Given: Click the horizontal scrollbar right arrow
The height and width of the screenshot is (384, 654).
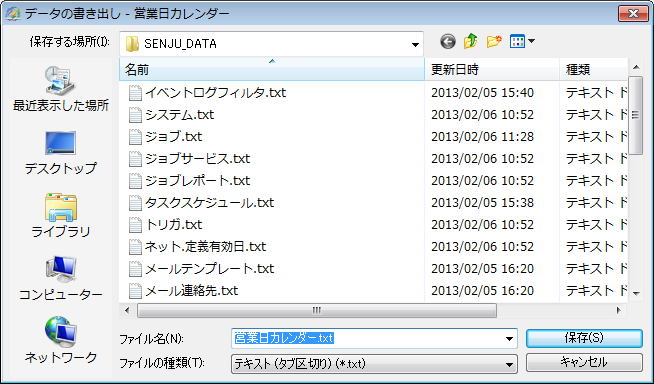Looking at the screenshot, I should click(619, 311).
